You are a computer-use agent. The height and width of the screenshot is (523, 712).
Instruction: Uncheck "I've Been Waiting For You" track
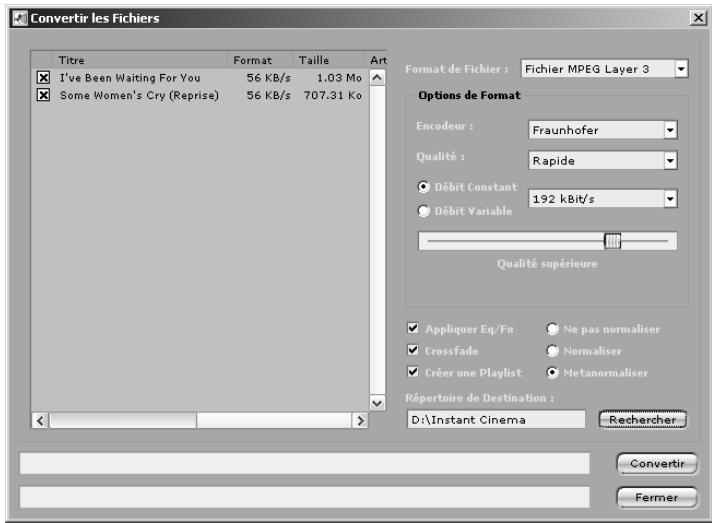click(43, 78)
